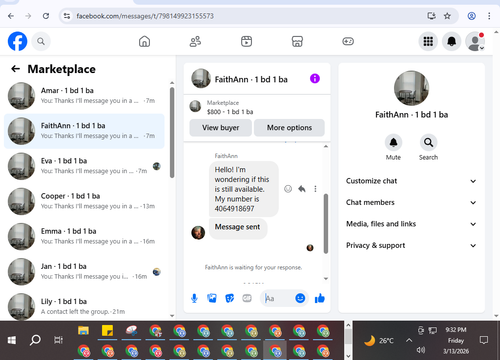This screenshot has width=500, height=360.
Task: Open Sticky Notes from the taskbar
Action: (107, 331)
